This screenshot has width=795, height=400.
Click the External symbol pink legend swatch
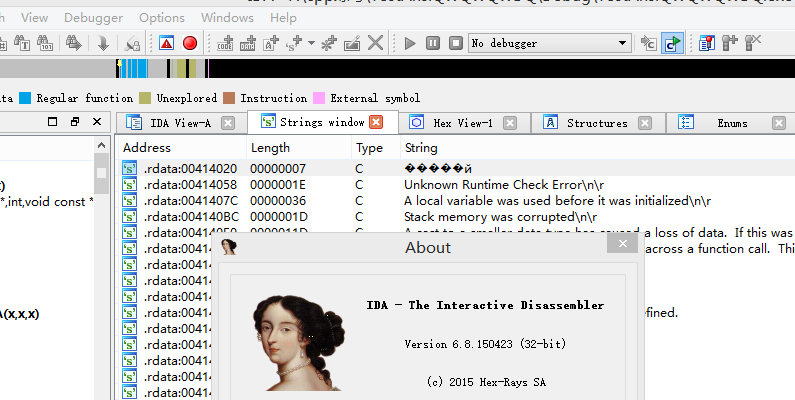point(319,98)
